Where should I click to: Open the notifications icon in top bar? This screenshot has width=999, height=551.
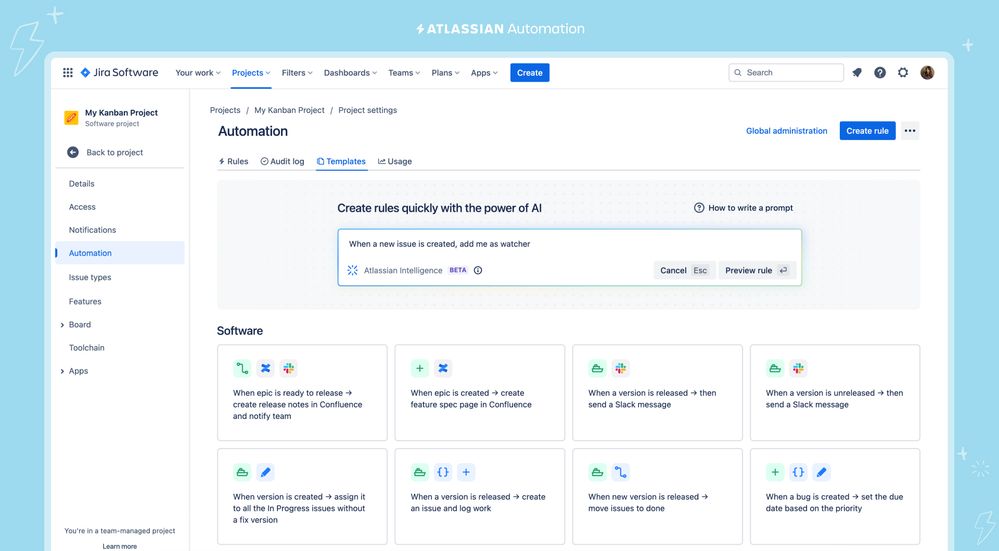(x=857, y=73)
